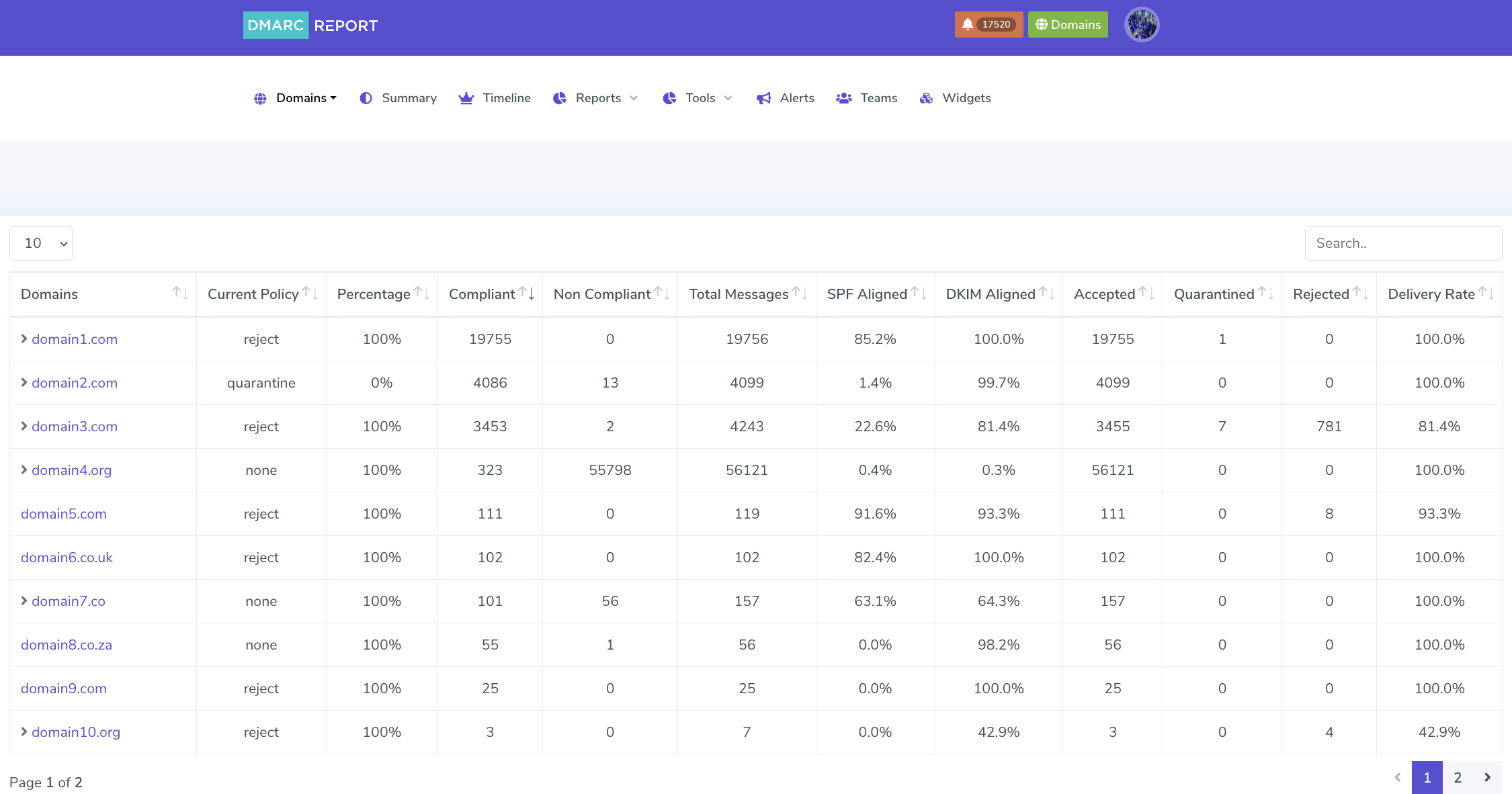
Task: Open the Tools menu
Action: pos(700,98)
